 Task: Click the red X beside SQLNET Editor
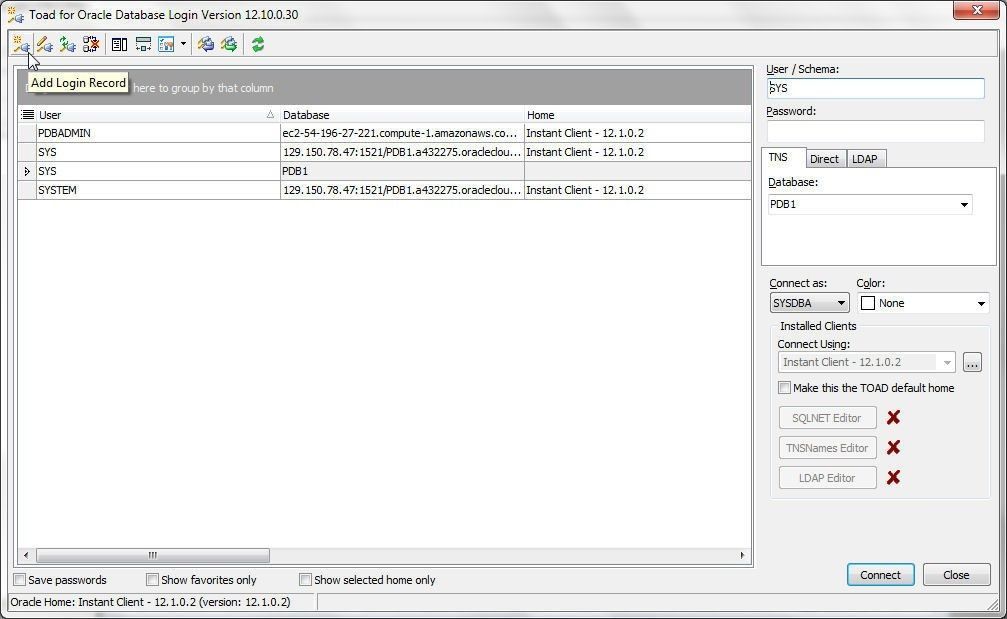tap(893, 417)
